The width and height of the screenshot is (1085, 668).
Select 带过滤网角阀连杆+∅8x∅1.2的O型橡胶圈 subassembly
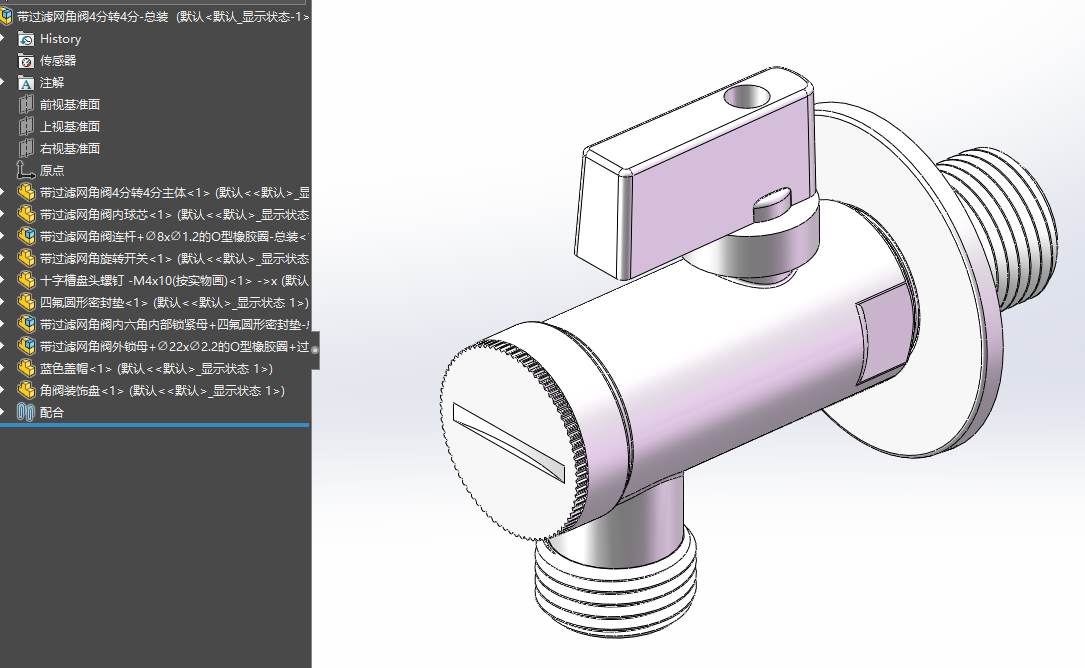pos(174,237)
